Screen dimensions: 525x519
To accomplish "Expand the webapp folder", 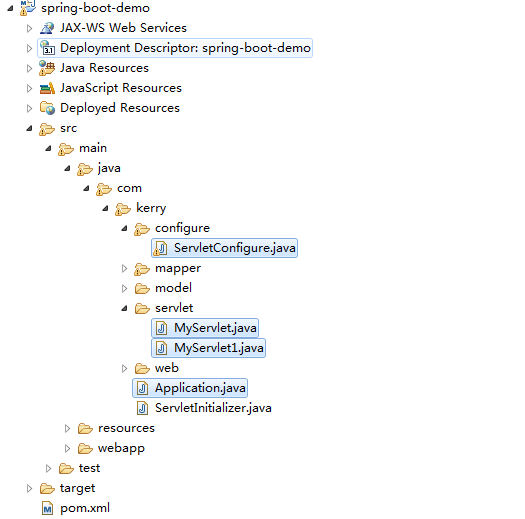I will pos(67,449).
